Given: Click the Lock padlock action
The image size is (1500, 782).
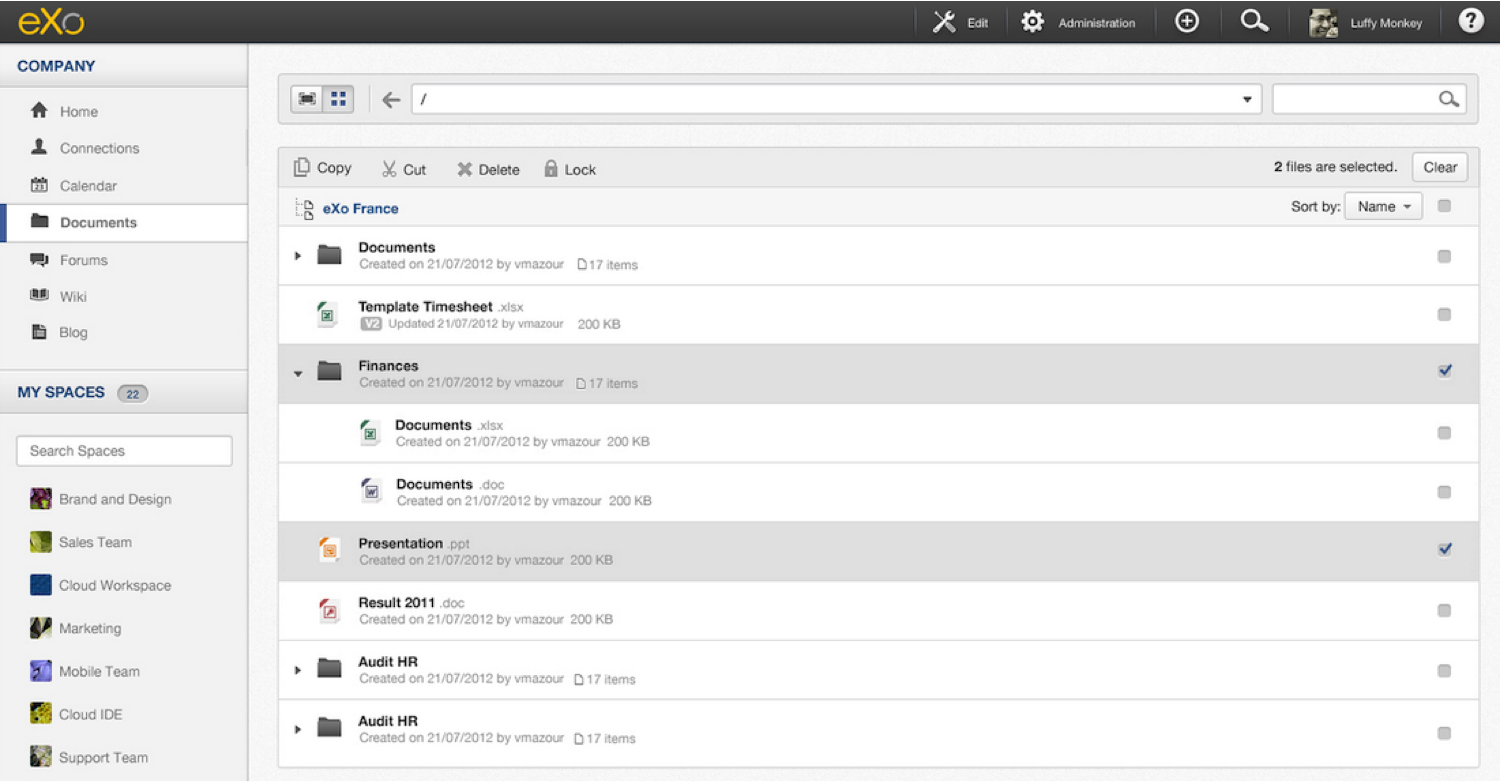Looking at the screenshot, I should (569, 169).
